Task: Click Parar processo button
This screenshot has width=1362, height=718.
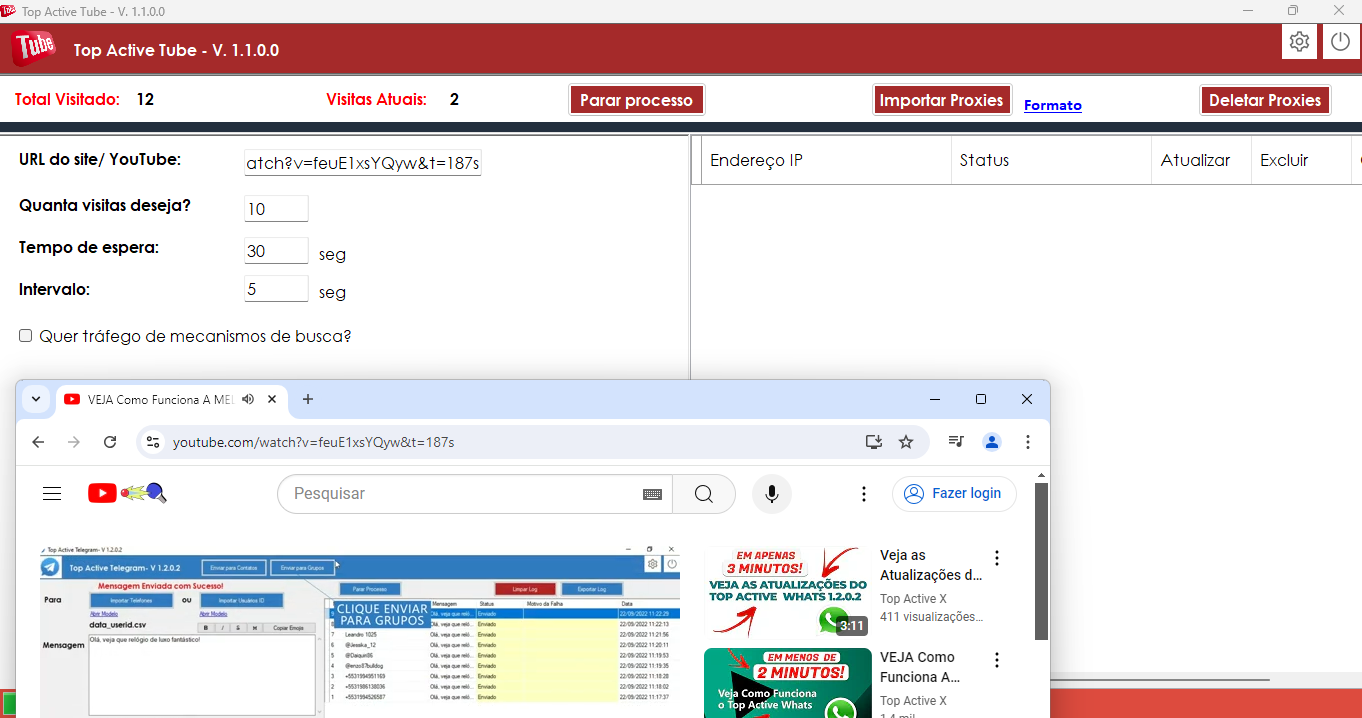Action: coord(636,100)
